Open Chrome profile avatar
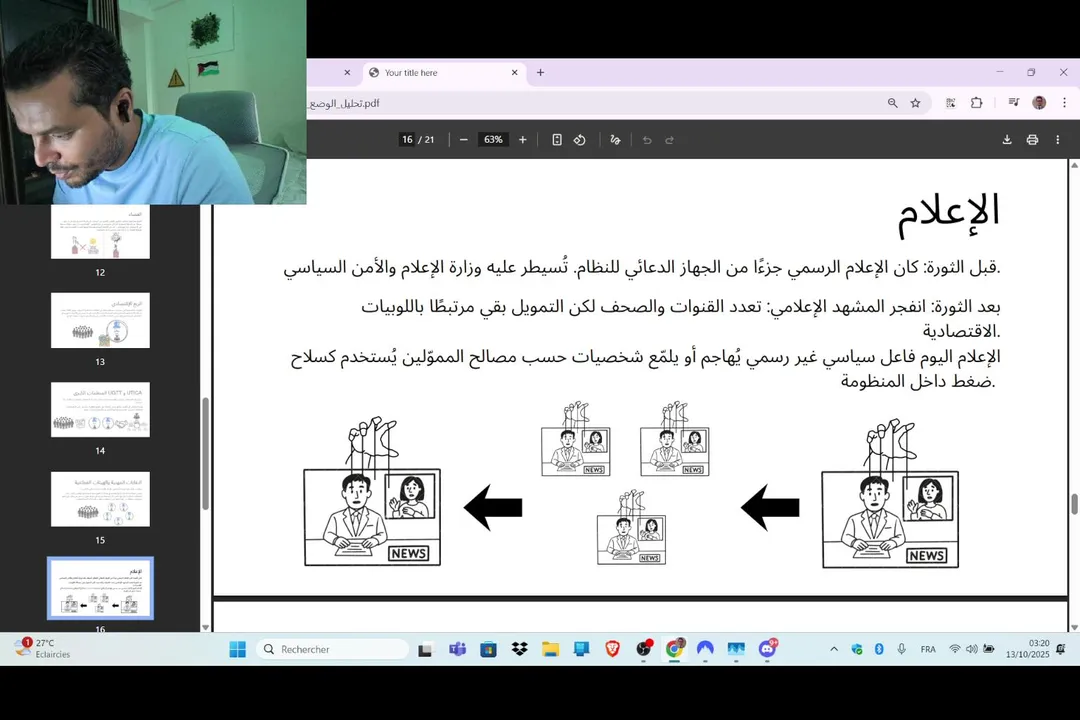This screenshot has height=720, width=1080. (x=1039, y=103)
